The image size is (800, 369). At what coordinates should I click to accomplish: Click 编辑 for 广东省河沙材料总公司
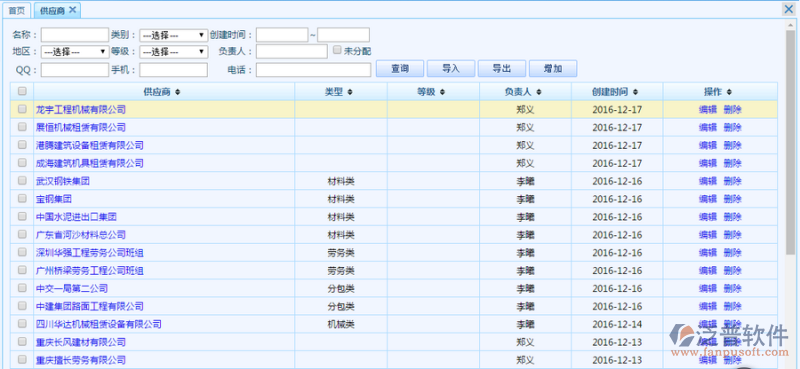[x=708, y=235]
